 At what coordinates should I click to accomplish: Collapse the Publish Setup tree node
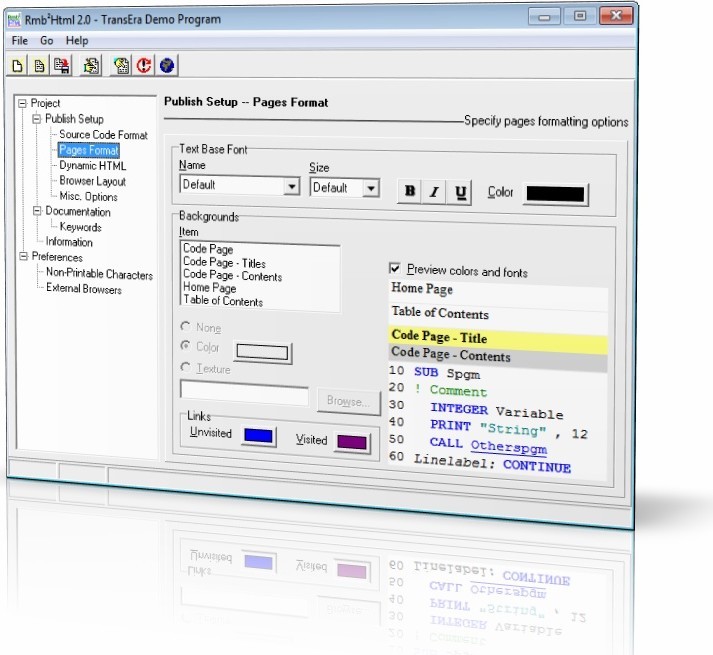coord(36,119)
